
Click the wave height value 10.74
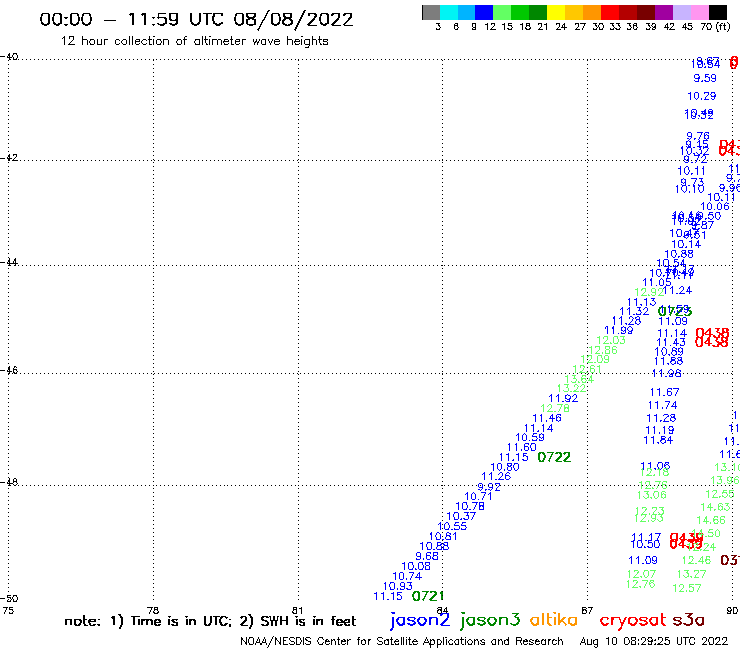(x=407, y=576)
